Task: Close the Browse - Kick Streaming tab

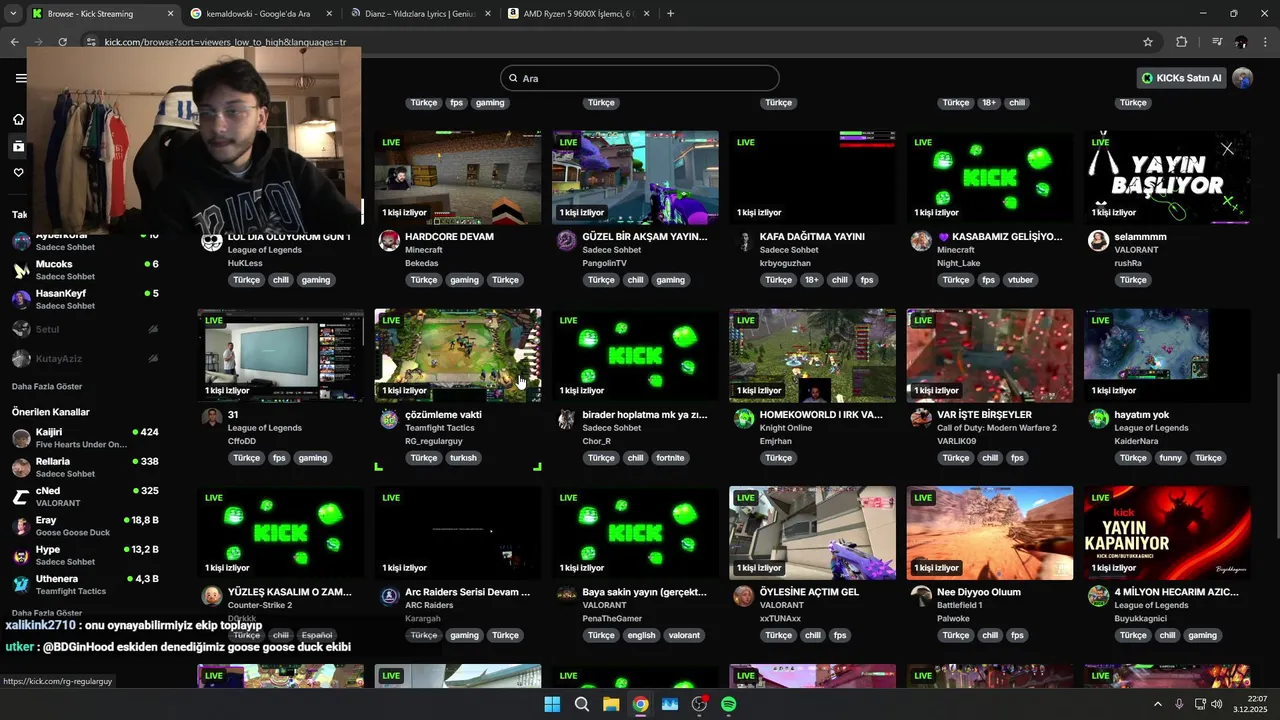Action: click(x=170, y=14)
